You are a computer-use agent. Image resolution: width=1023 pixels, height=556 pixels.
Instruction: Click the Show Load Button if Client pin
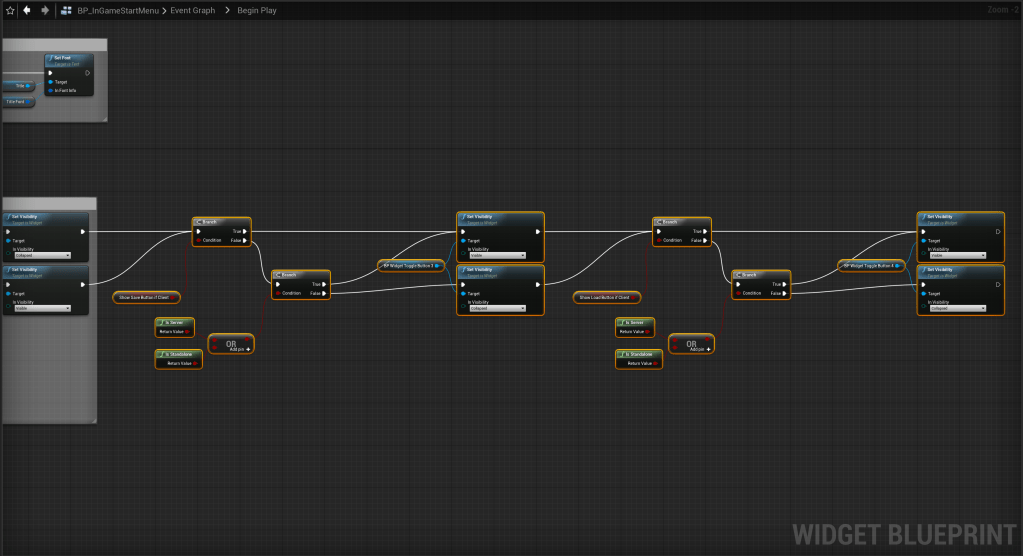point(635,298)
